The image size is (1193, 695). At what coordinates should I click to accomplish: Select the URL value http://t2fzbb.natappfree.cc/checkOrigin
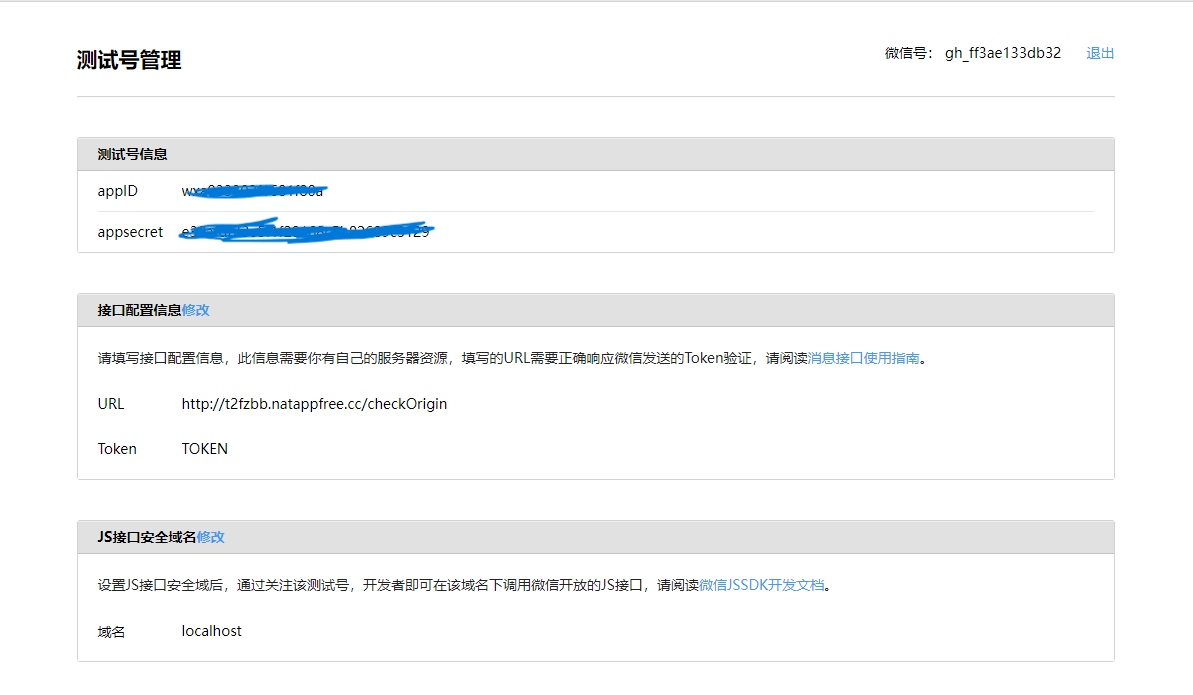coord(314,404)
